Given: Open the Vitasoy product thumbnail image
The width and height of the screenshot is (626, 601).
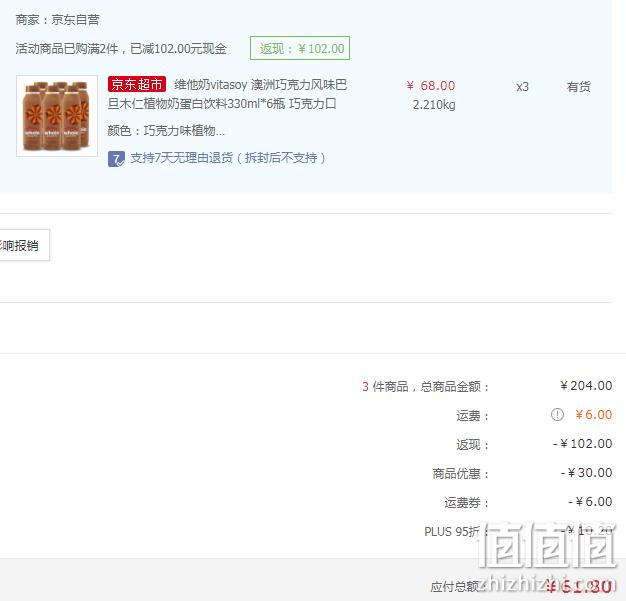Looking at the screenshot, I should point(57,116).
